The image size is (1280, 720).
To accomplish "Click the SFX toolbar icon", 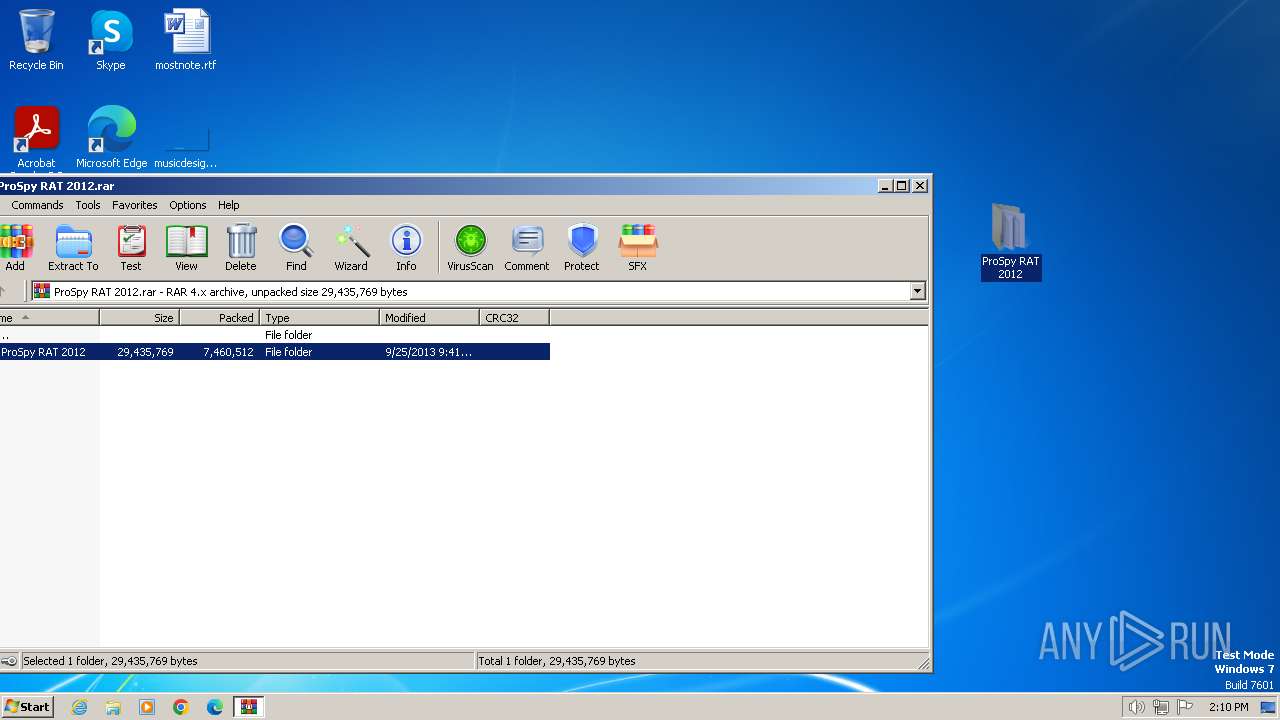I will (637, 248).
